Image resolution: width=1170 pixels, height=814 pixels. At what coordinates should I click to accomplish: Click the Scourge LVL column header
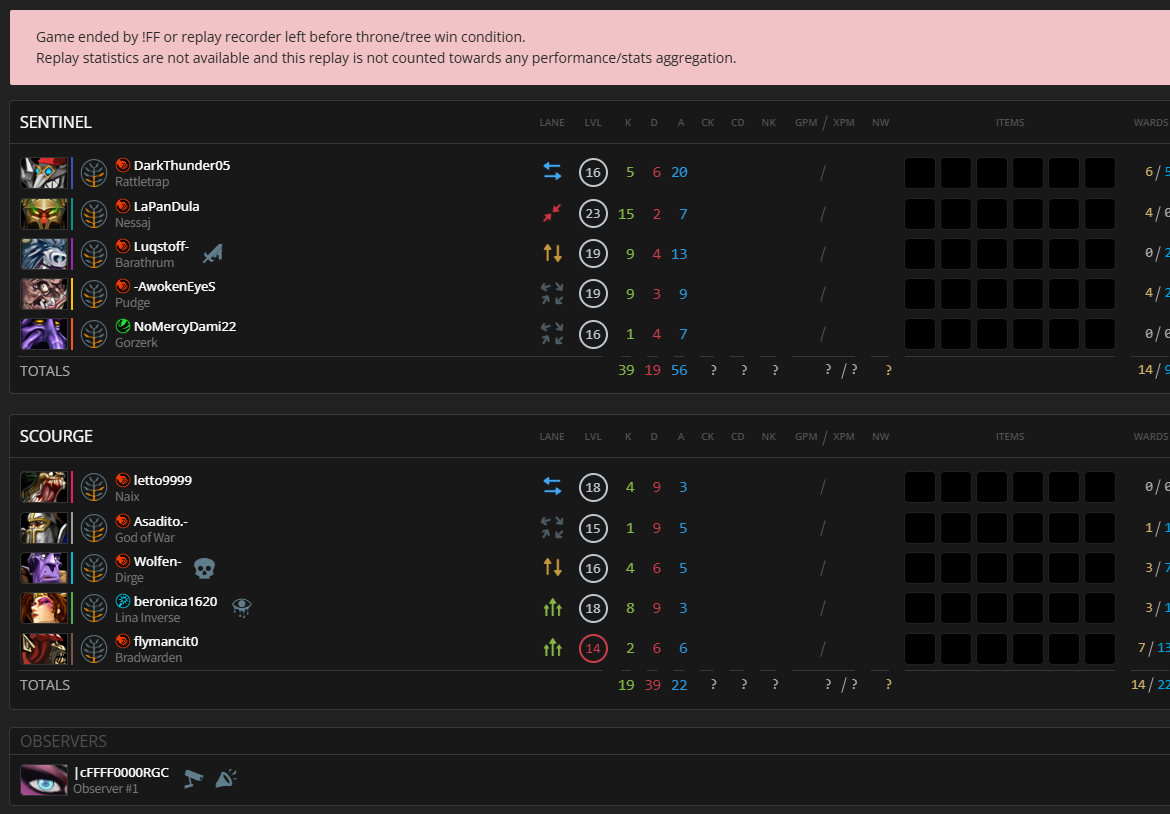pyautogui.click(x=593, y=437)
